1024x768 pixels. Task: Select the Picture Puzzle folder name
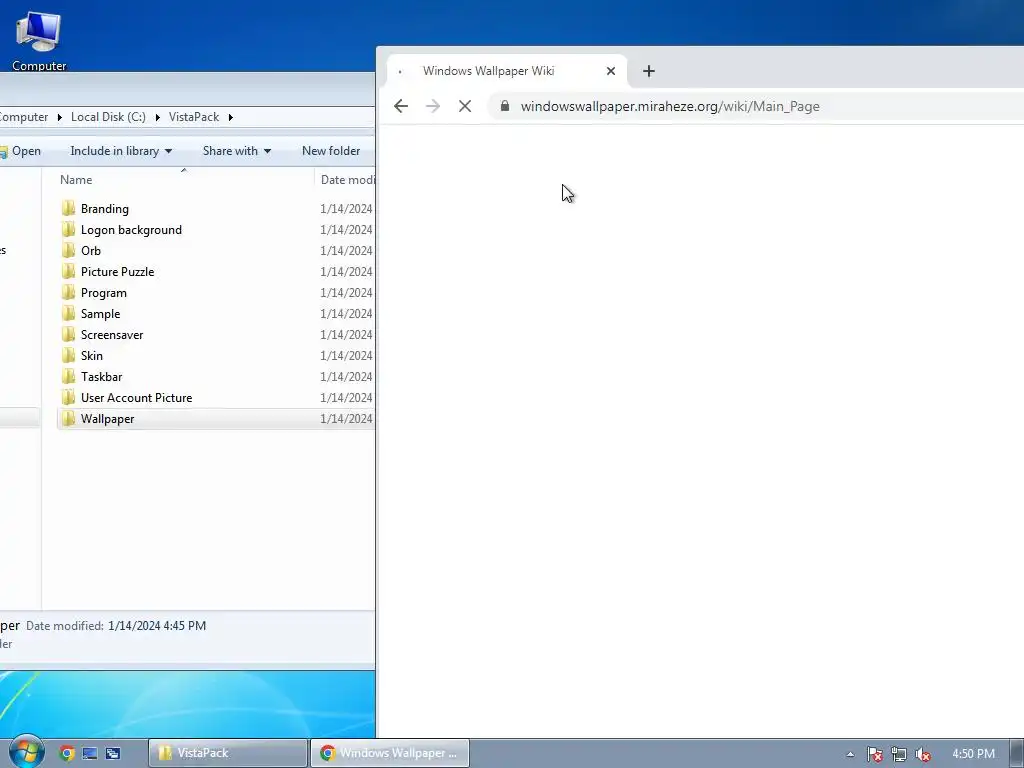point(118,272)
